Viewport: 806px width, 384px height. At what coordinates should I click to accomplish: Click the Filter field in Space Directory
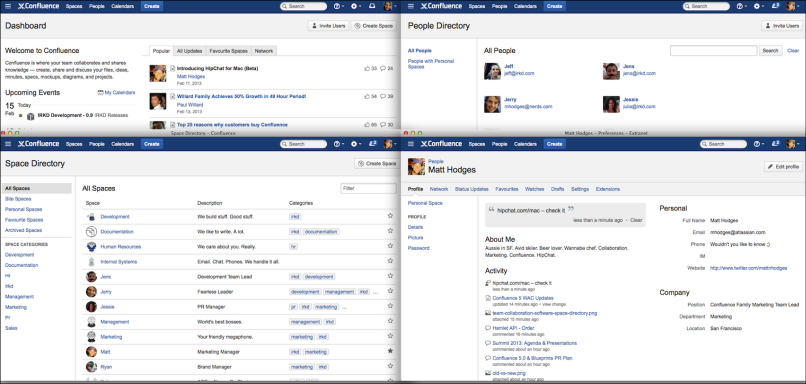(368, 189)
